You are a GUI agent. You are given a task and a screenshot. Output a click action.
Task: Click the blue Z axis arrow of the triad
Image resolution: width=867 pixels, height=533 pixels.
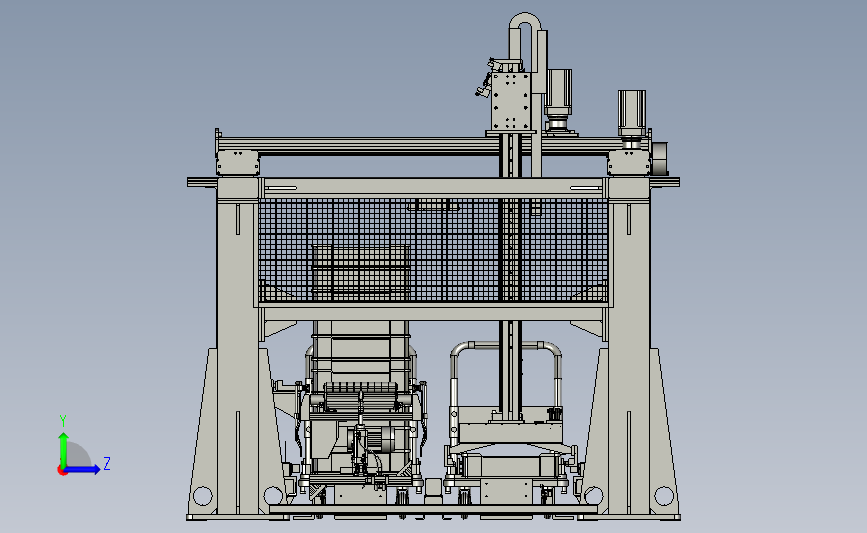tap(82, 470)
